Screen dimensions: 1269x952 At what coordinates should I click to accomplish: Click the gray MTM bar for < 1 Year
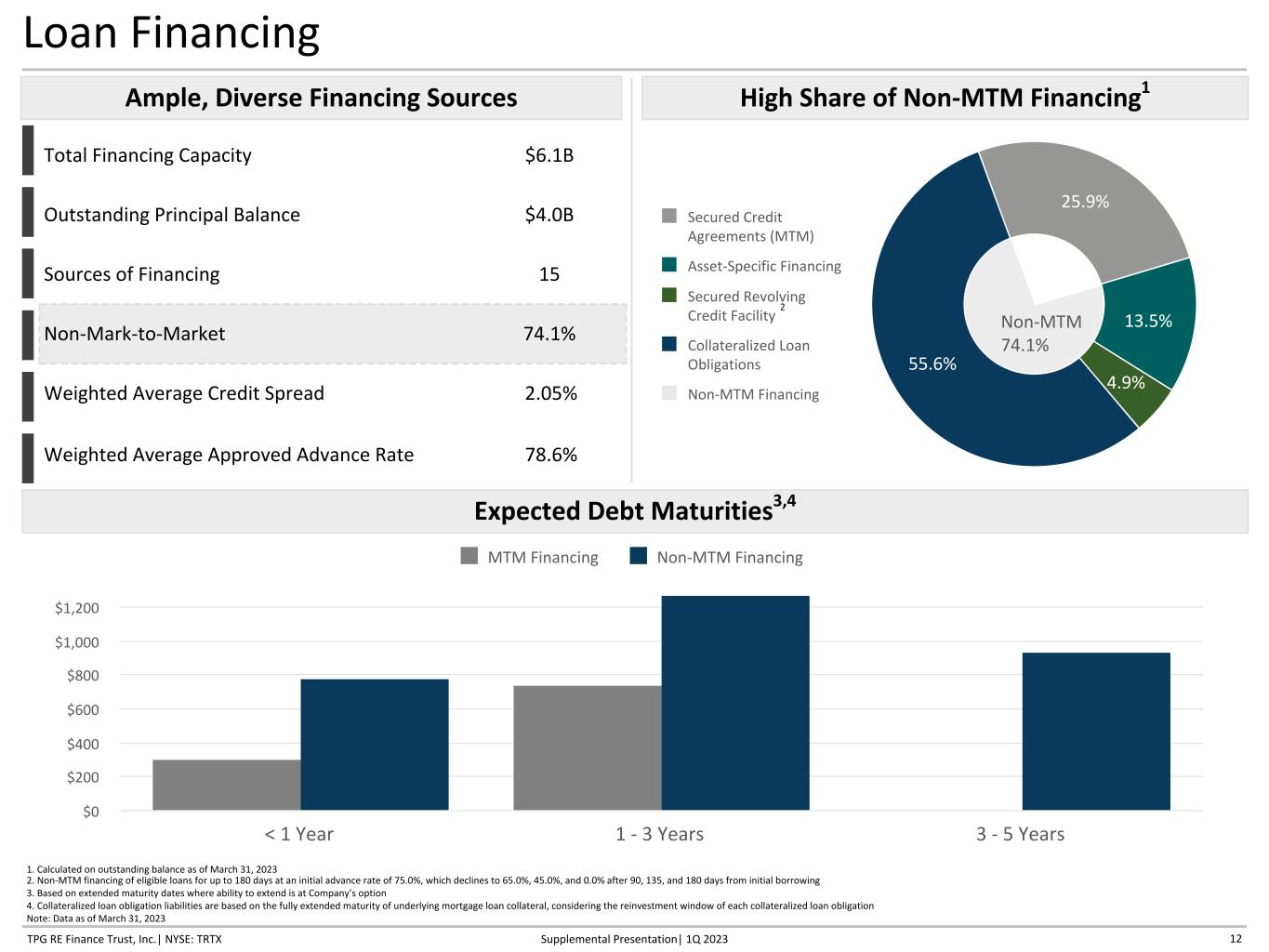226,785
